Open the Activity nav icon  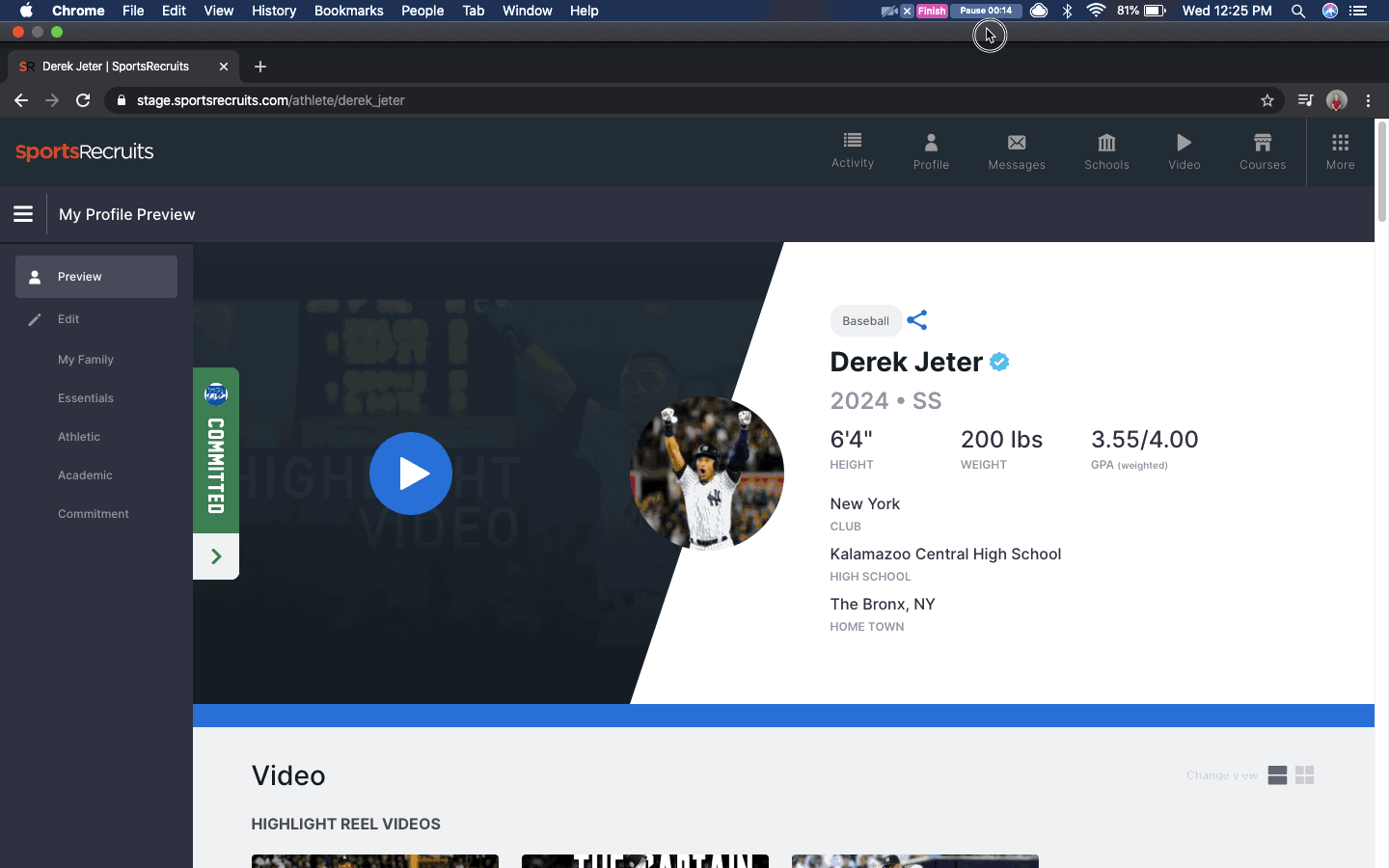point(853,150)
